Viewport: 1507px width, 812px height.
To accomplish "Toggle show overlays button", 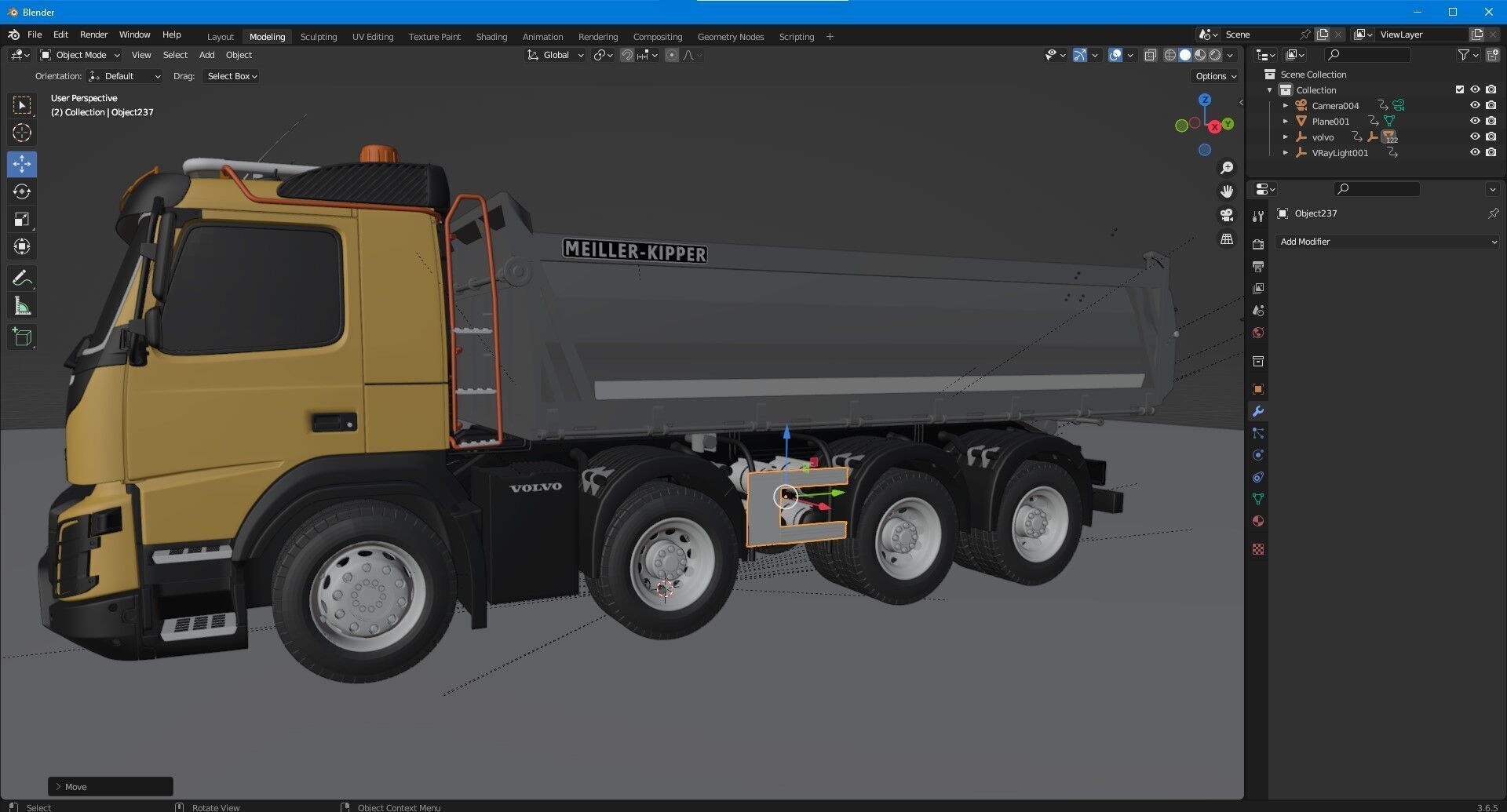I will click(1115, 55).
